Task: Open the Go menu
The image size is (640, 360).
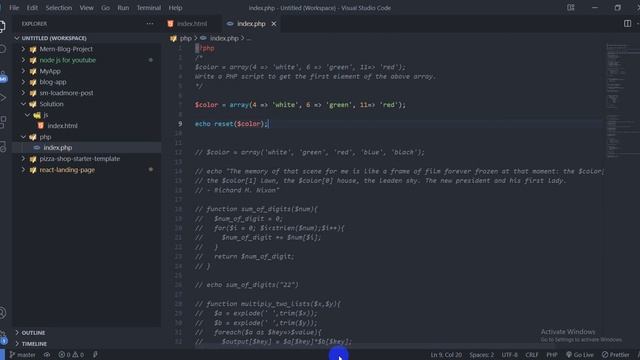Action: click(105, 8)
